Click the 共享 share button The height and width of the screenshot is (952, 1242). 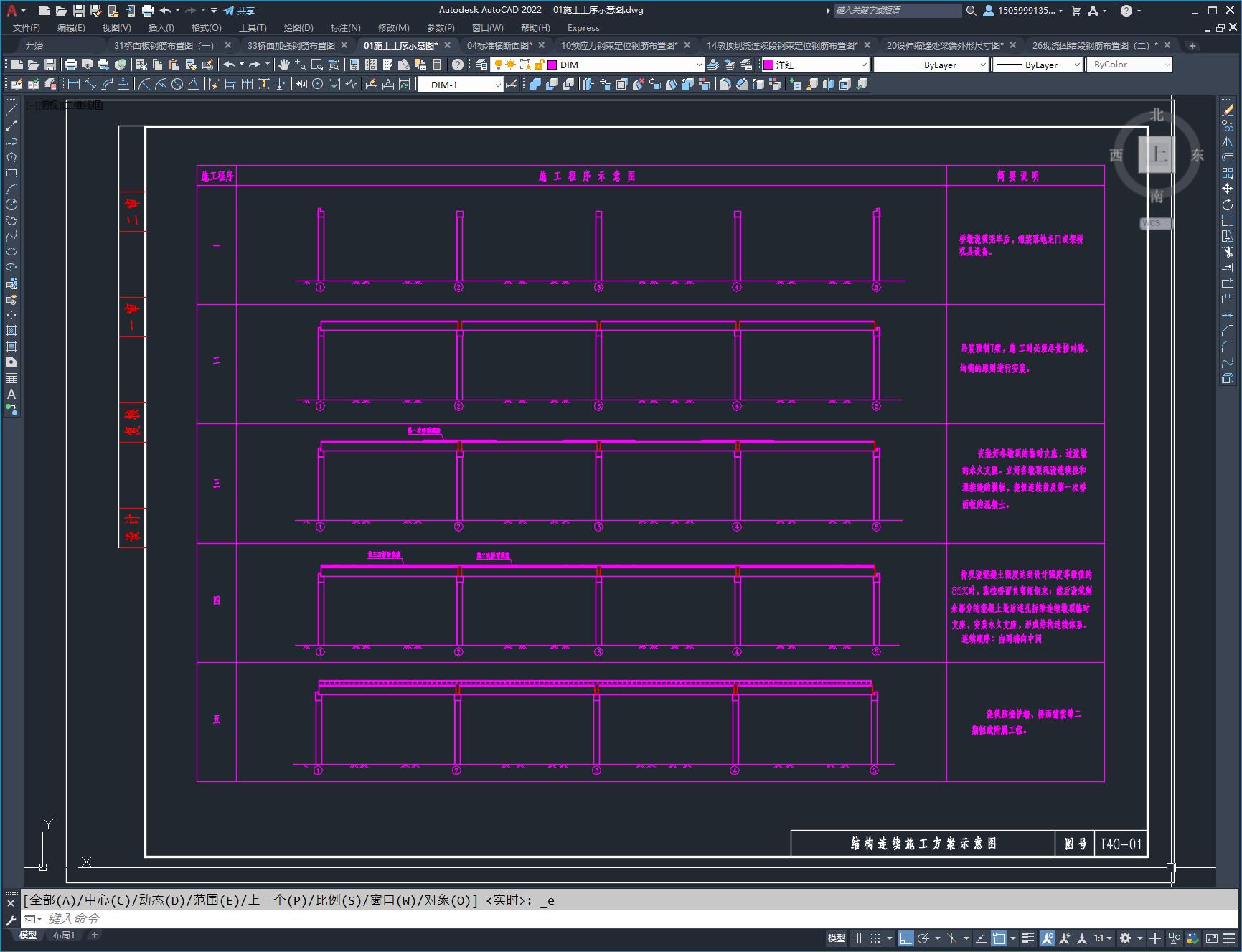[x=239, y=11]
